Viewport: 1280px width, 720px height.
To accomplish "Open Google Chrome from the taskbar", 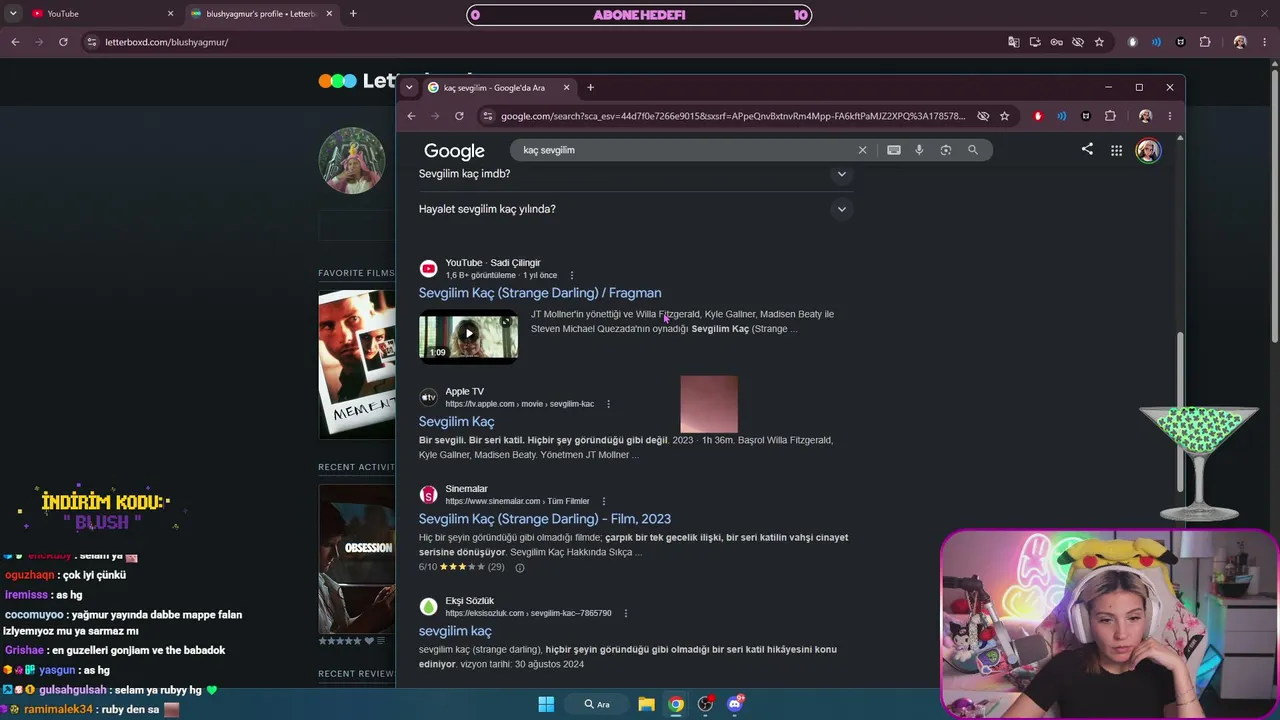I will tap(677, 704).
